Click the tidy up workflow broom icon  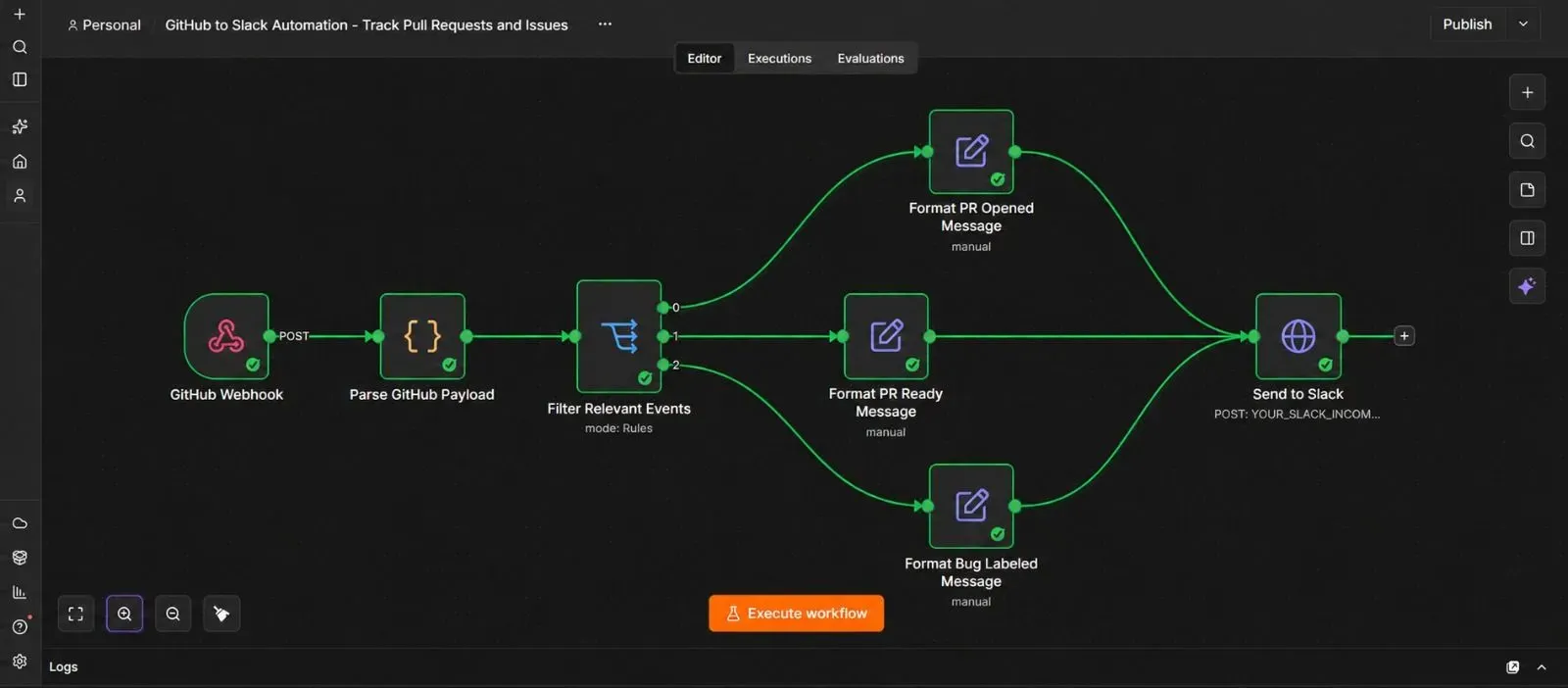221,614
